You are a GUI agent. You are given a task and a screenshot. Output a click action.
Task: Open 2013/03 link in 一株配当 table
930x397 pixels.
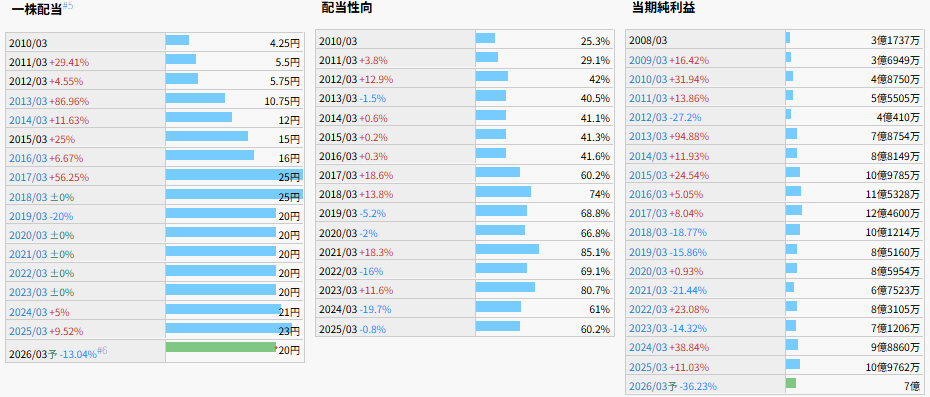pyautogui.click(x=28, y=101)
